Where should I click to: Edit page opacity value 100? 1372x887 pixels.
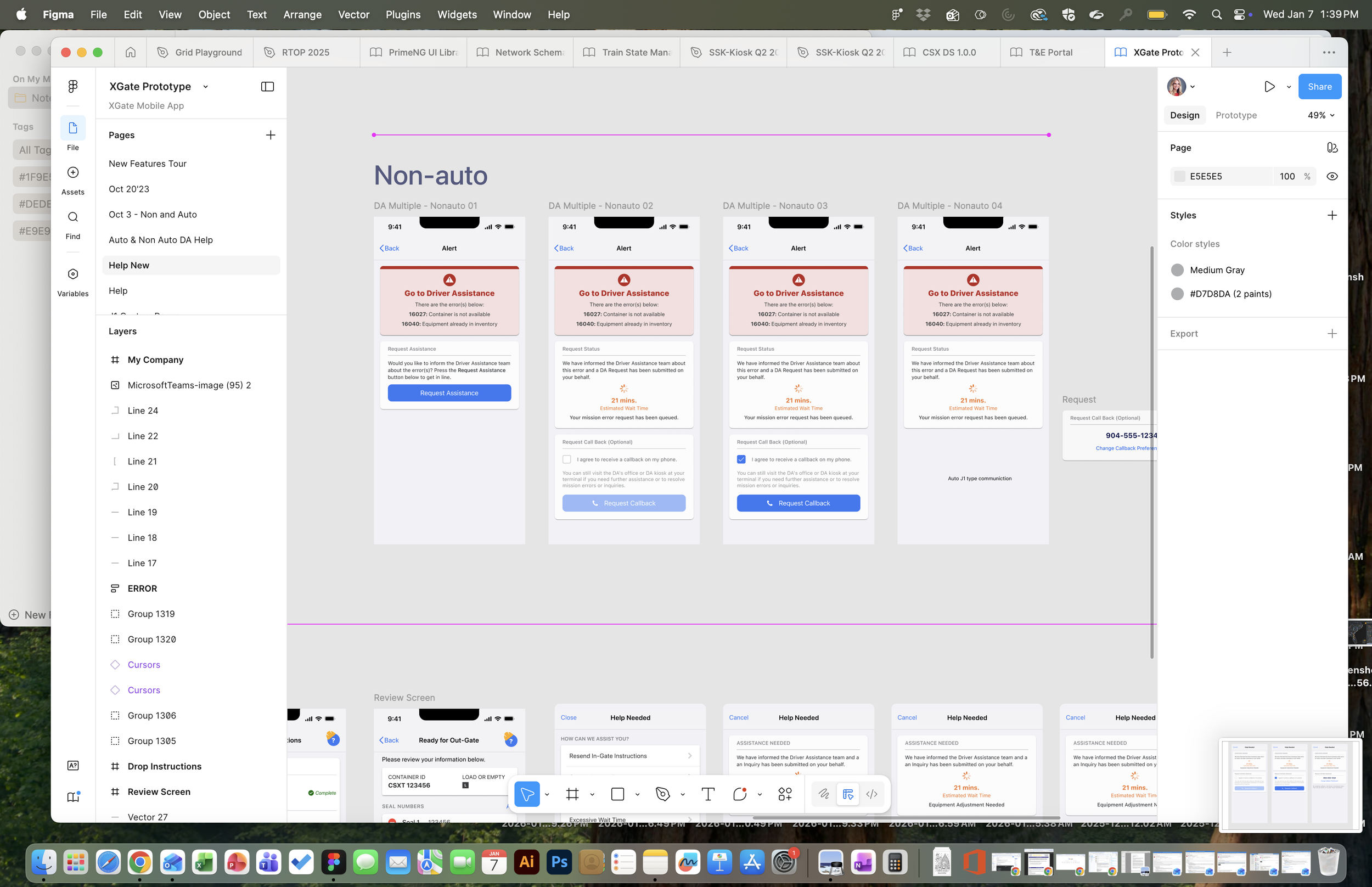click(x=1287, y=176)
